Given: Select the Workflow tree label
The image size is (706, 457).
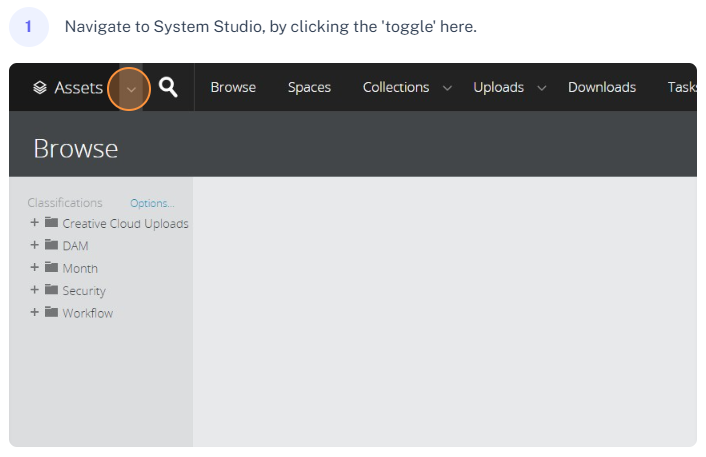Looking at the screenshot, I should tap(88, 313).
